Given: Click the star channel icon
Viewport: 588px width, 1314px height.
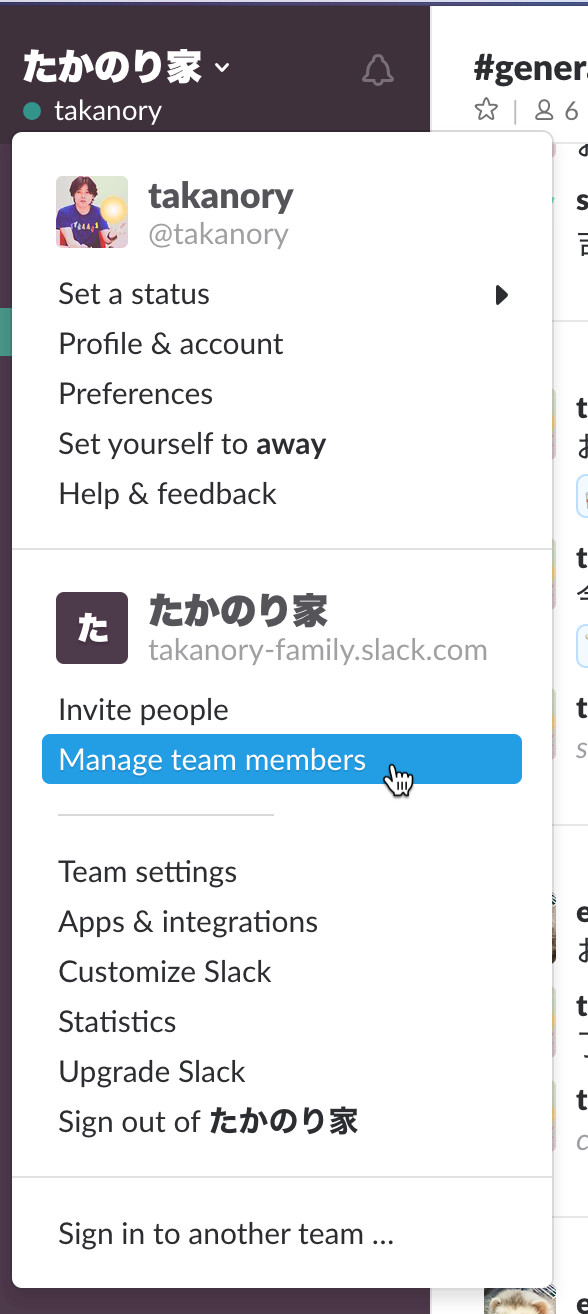Looking at the screenshot, I should [x=486, y=110].
